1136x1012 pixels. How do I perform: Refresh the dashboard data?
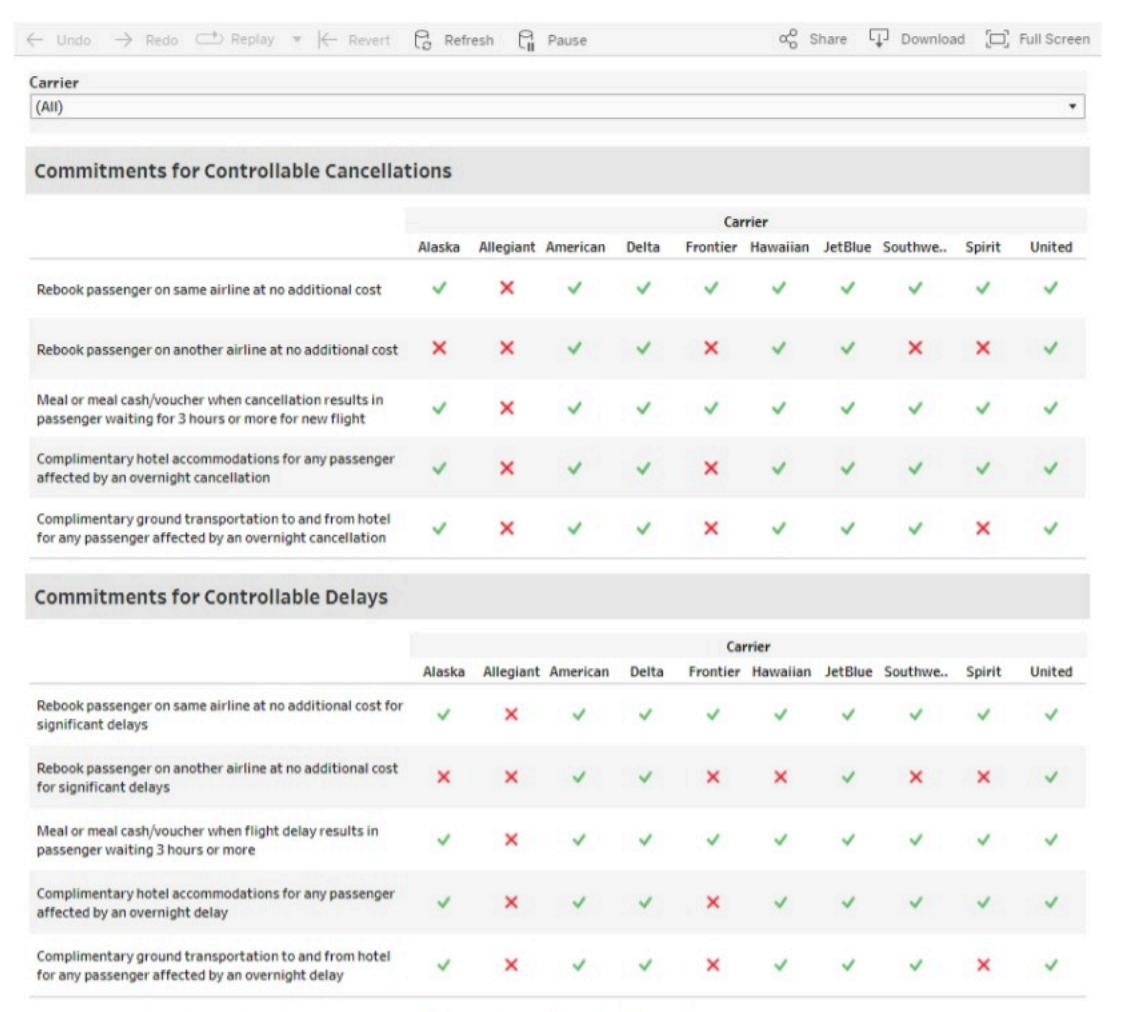click(455, 40)
